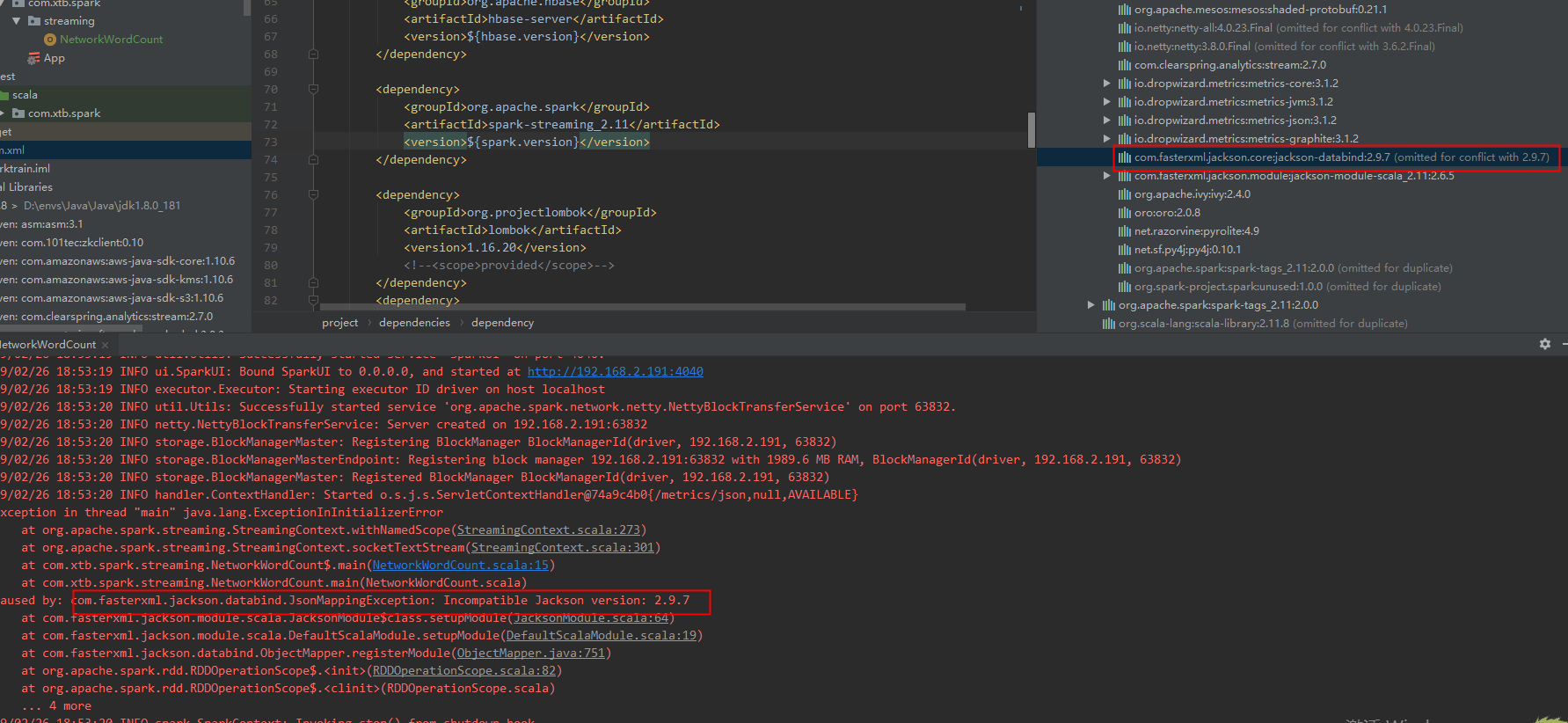Click fold marker at line 74
The width and height of the screenshot is (1568, 723).
313,159
